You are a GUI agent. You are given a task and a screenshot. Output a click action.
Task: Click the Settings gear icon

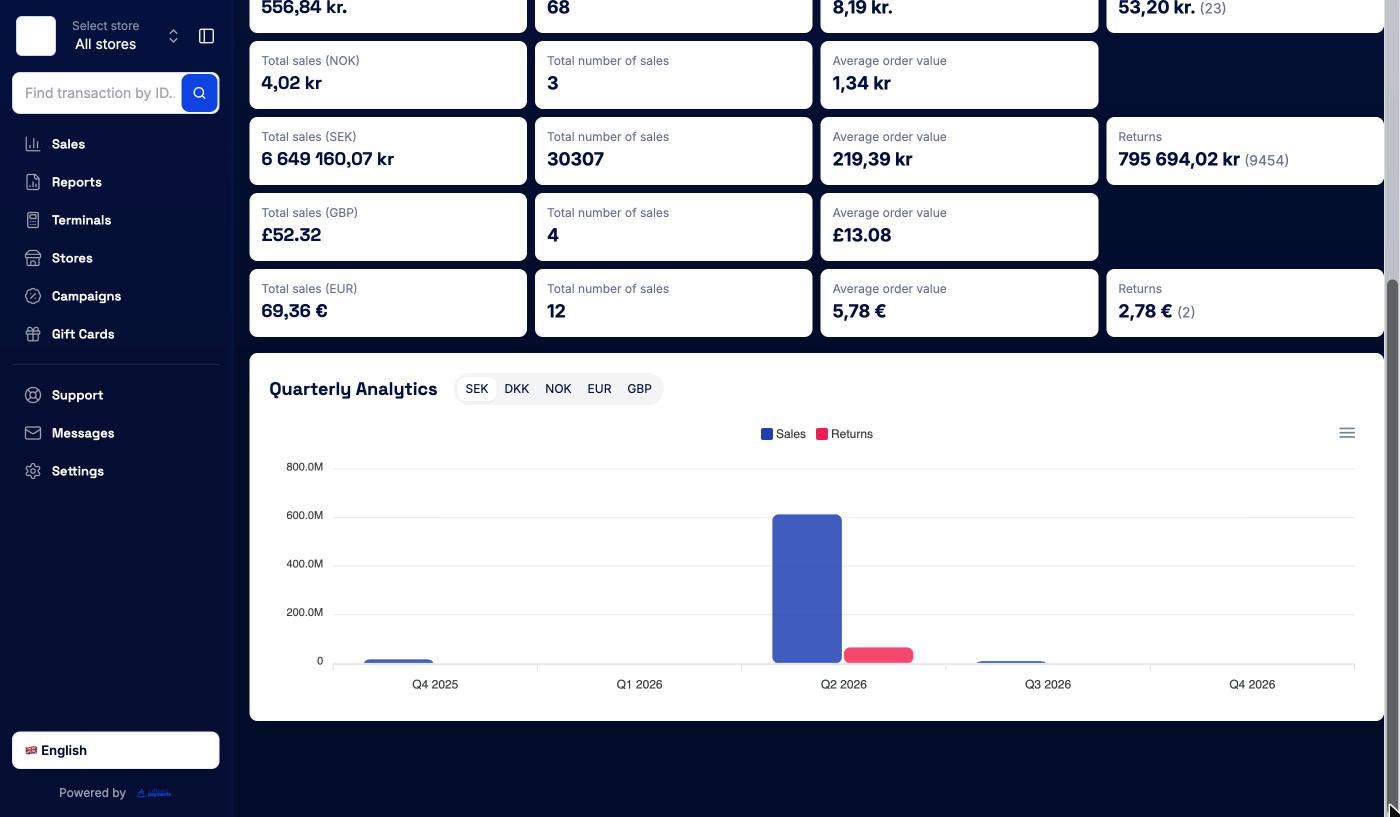pyautogui.click(x=33, y=471)
